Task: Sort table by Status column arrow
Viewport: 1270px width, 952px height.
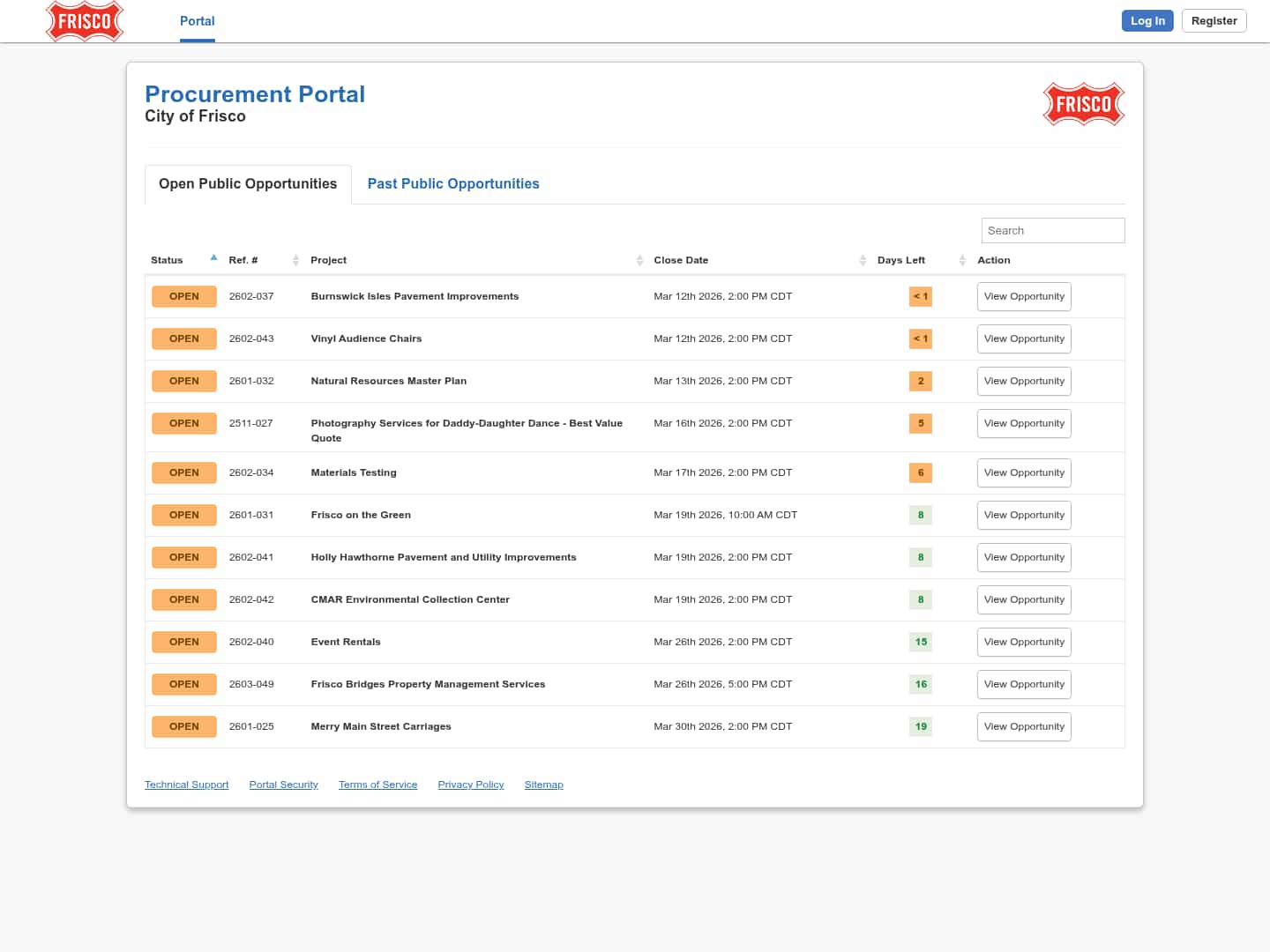Action: [213, 258]
